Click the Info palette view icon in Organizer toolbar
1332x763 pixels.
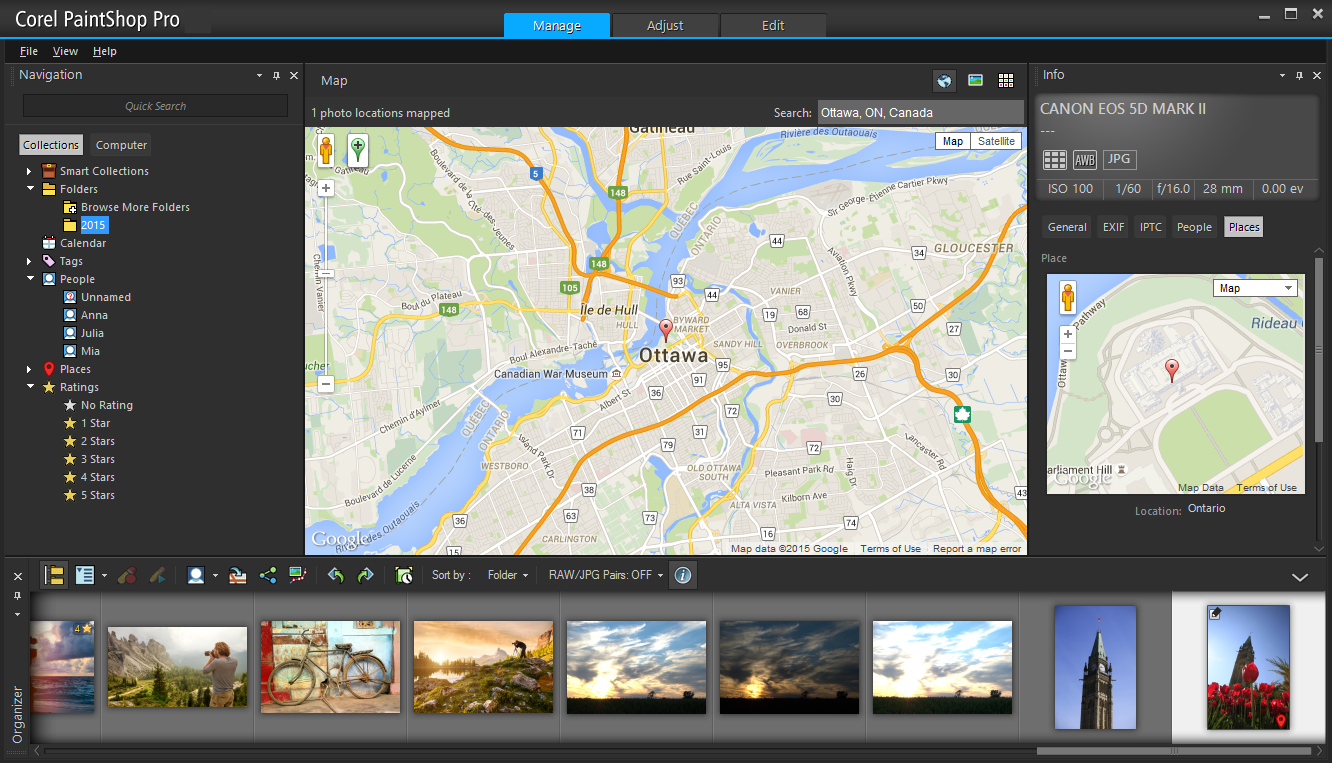coord(85,575)
